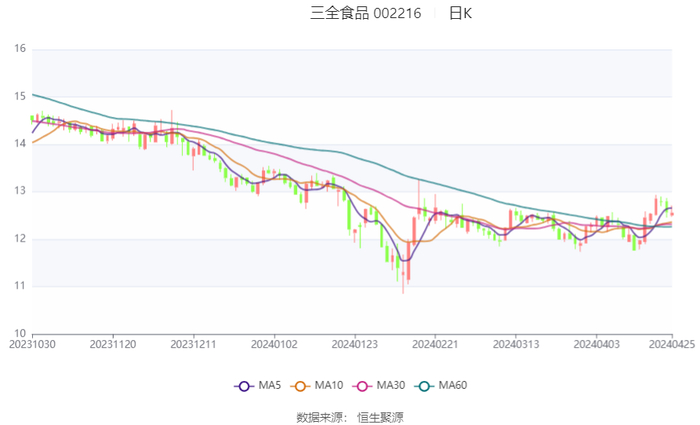This screenshot has height=425, width=700.
Task: Click the 恒生聚源 data source text
Action: [380, 416]
